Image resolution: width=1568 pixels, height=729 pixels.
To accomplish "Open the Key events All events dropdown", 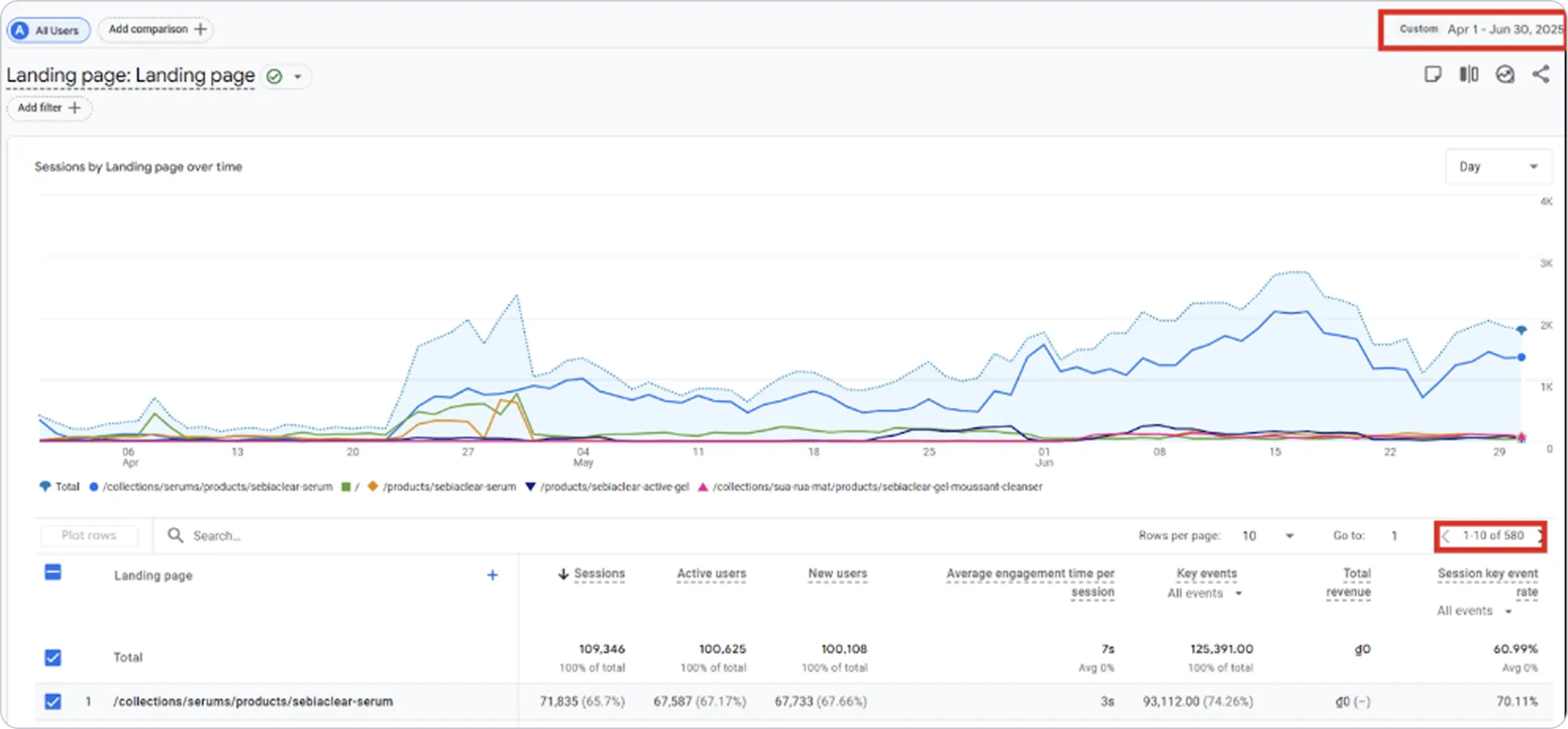I will [x=1203, y=593].
